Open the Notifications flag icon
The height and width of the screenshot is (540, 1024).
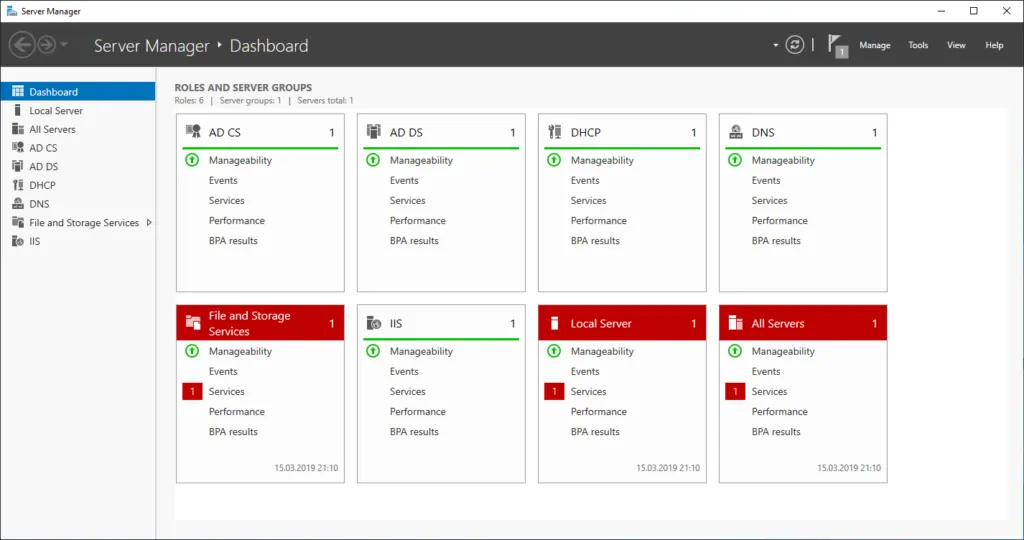pyautogui.click(x=837, y=46)
